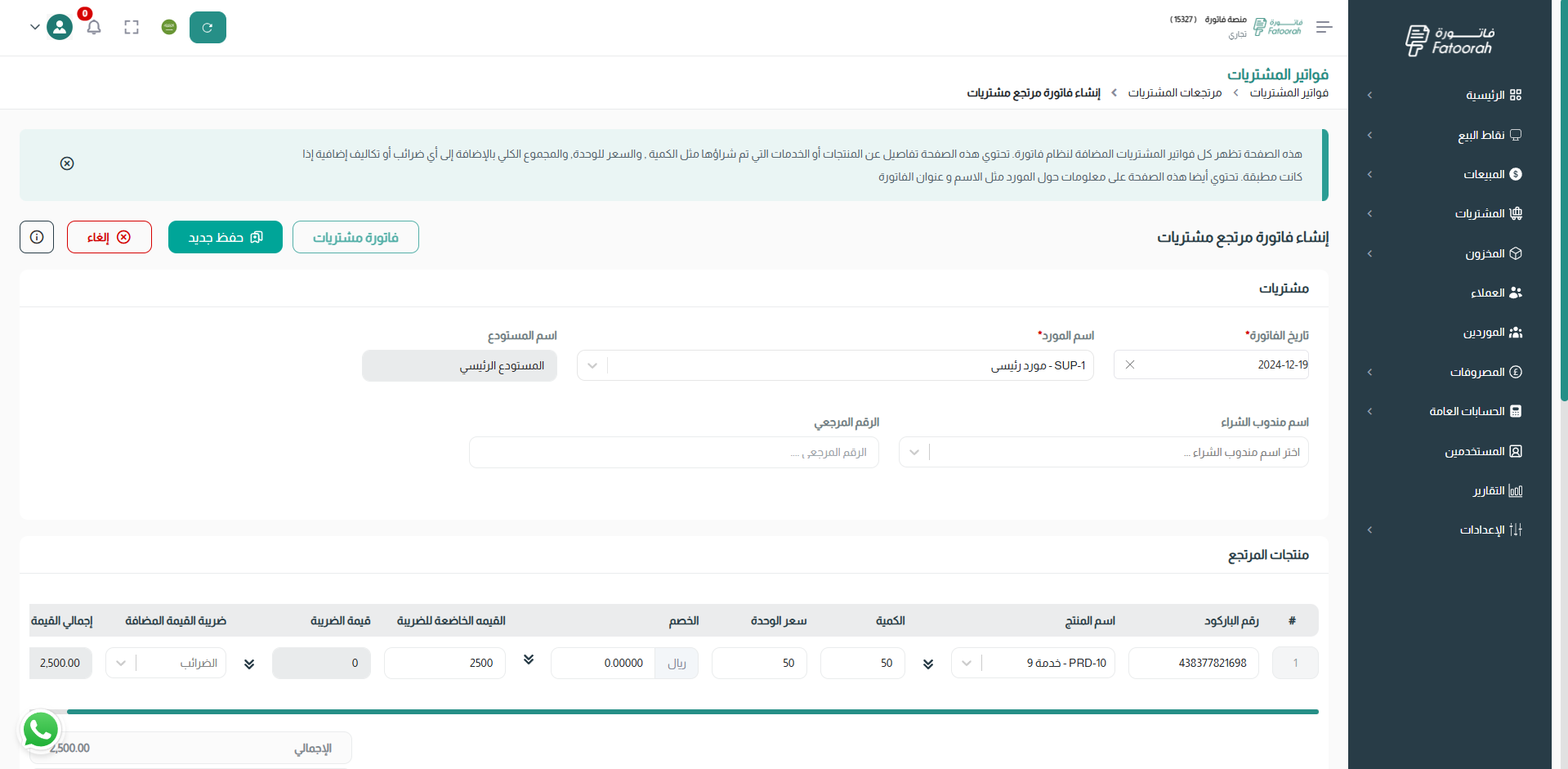
Task: Click the barcode field 438377821698
Action: [1194, 663]
